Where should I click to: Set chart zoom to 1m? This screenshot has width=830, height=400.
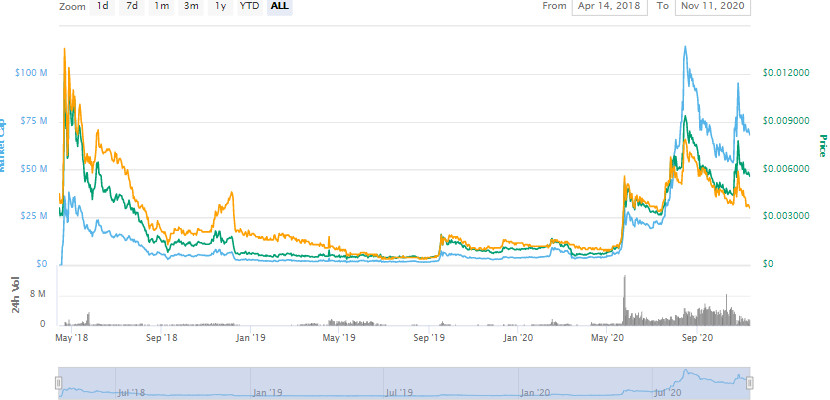161,6
